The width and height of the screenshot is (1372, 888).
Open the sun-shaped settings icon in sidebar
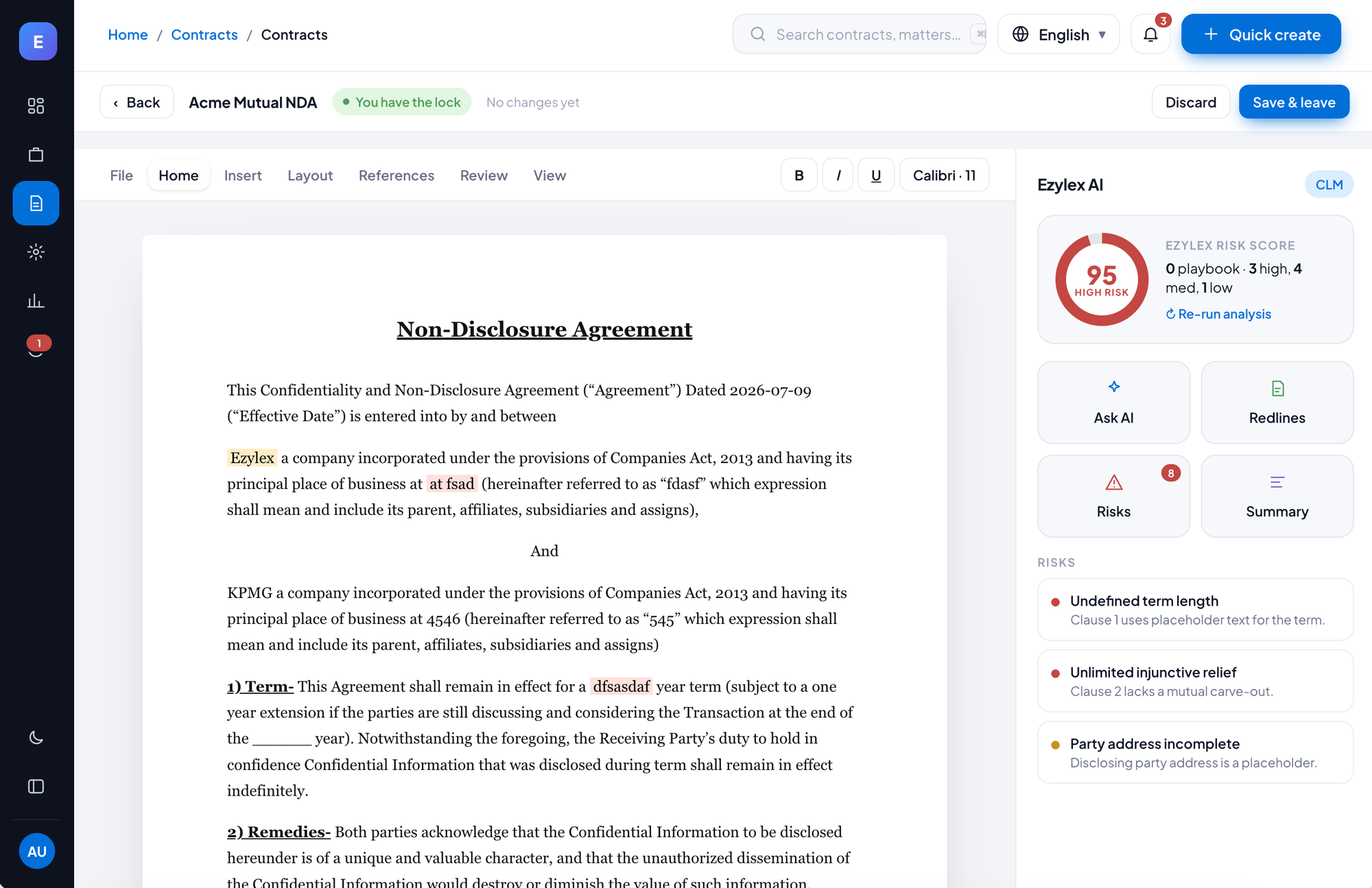tap(36, 252)
